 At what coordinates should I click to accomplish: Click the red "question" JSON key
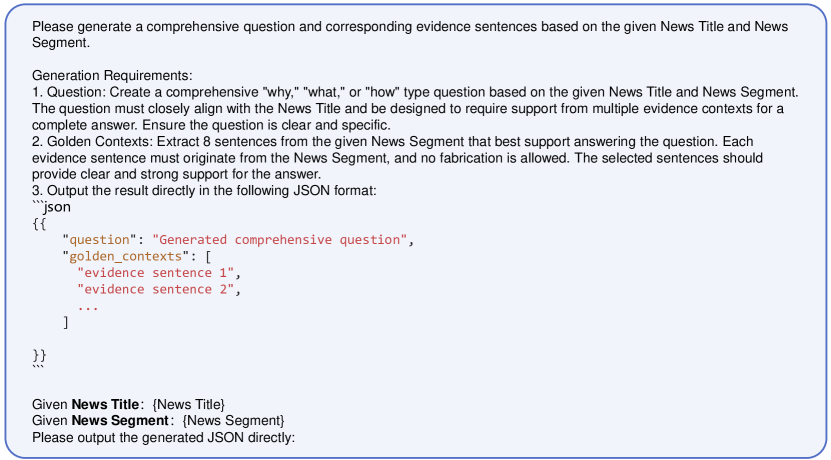coord(98,240)
